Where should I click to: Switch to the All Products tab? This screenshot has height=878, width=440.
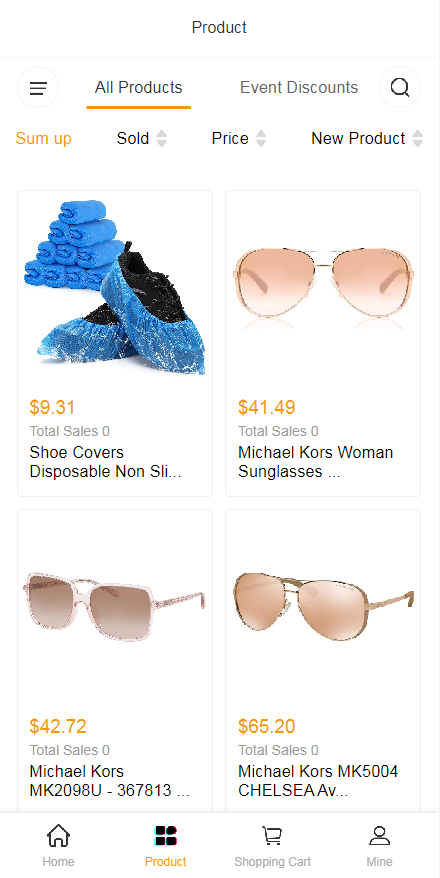(138, 88)
